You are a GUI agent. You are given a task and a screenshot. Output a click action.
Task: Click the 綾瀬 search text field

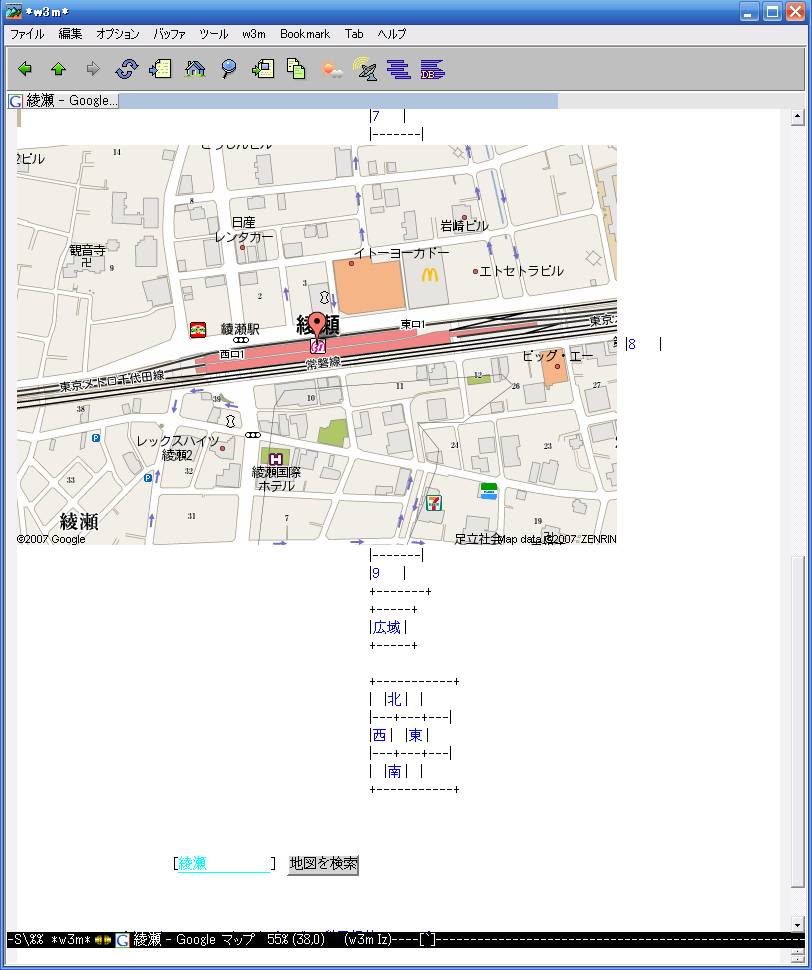click(224, 864)
